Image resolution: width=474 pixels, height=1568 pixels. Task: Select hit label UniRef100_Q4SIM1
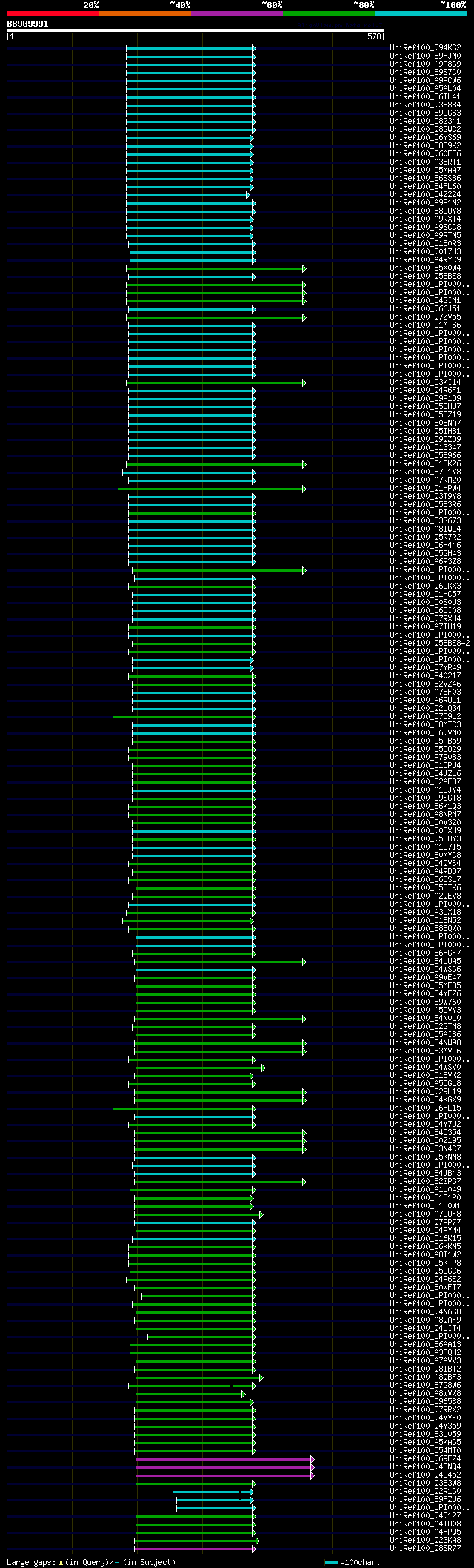point(425,300)
